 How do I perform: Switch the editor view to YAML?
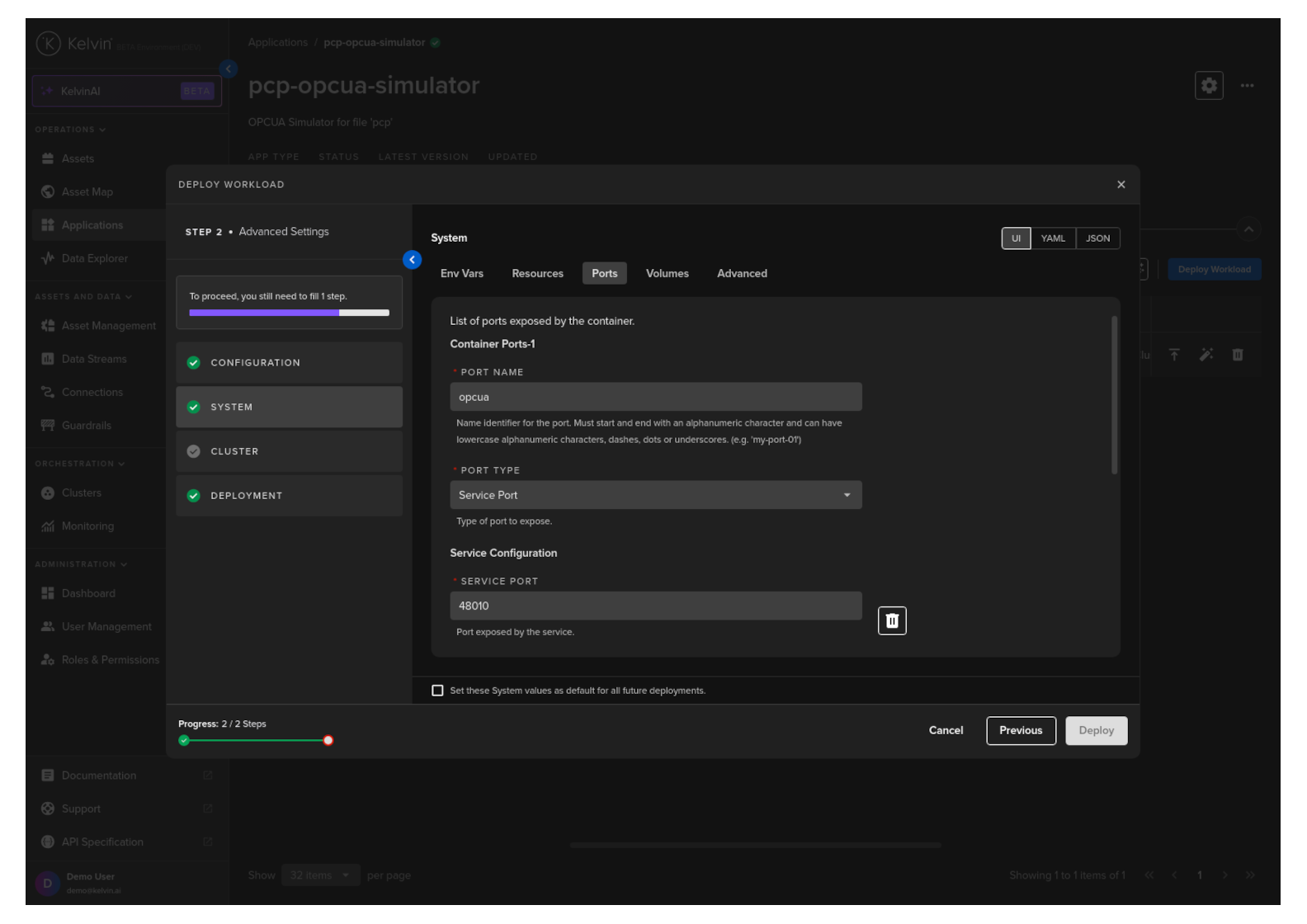pos(1053,238)
